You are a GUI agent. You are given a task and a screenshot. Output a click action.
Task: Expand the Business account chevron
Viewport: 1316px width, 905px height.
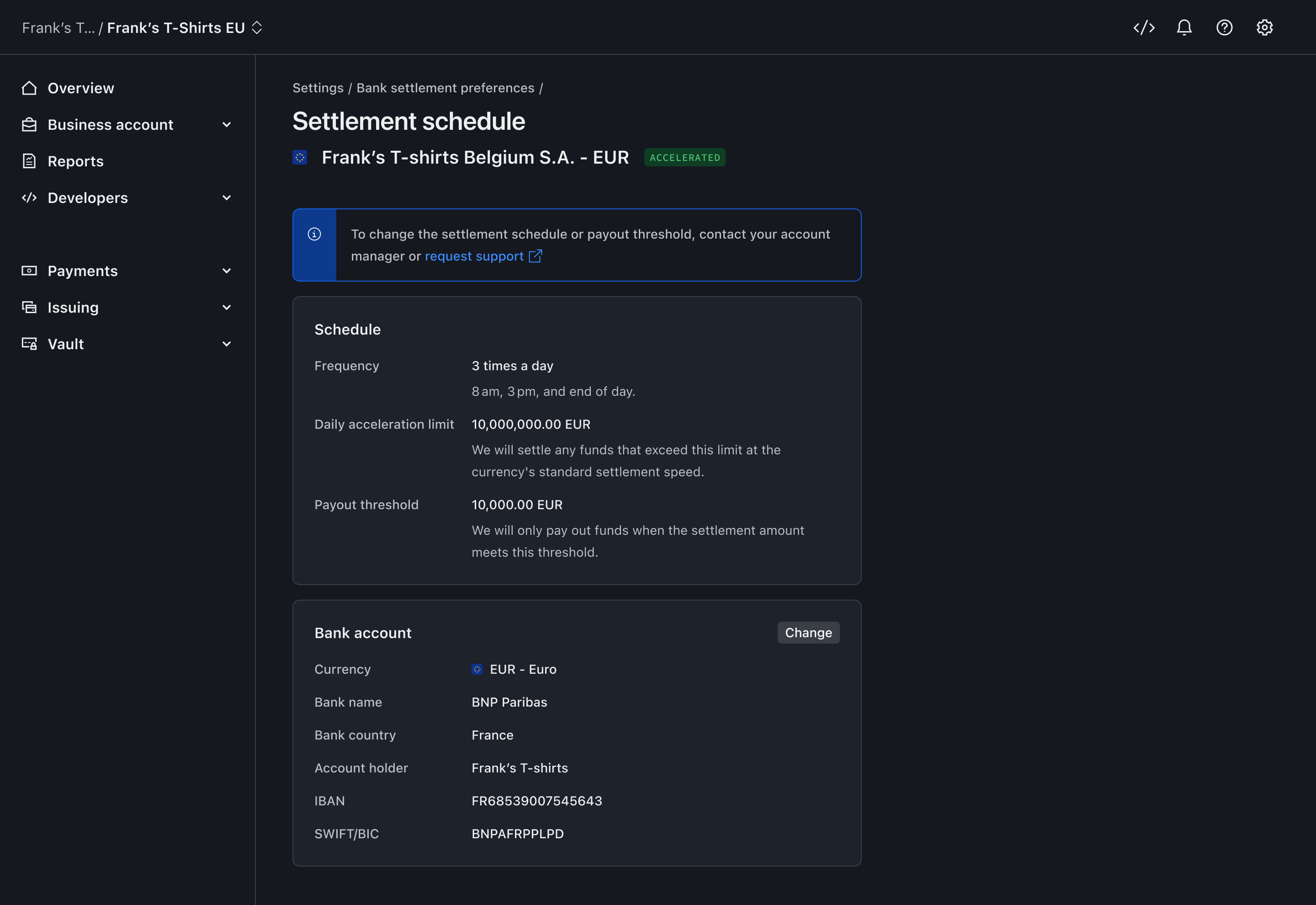coord(227,125)
